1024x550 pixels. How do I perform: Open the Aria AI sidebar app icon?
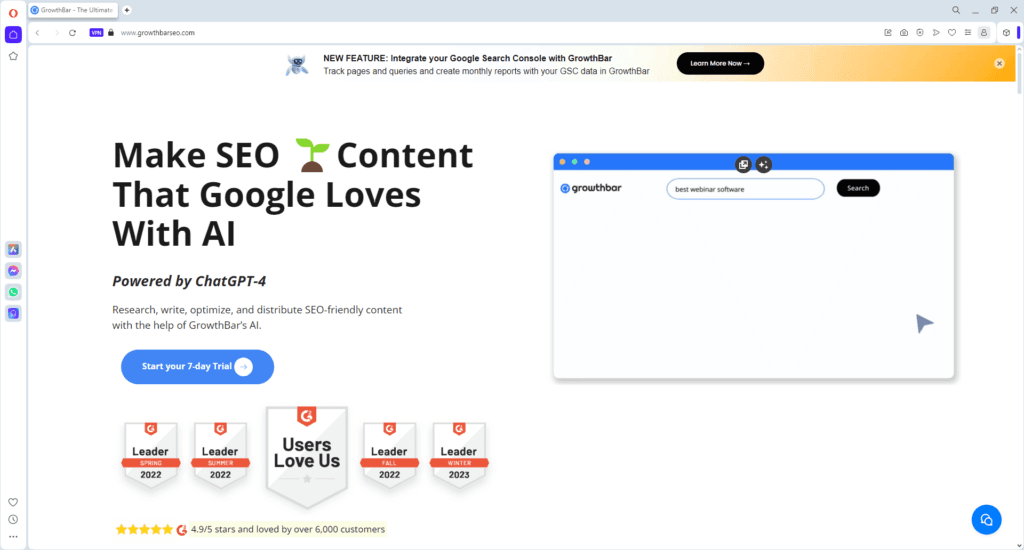(x=13, y=250)
